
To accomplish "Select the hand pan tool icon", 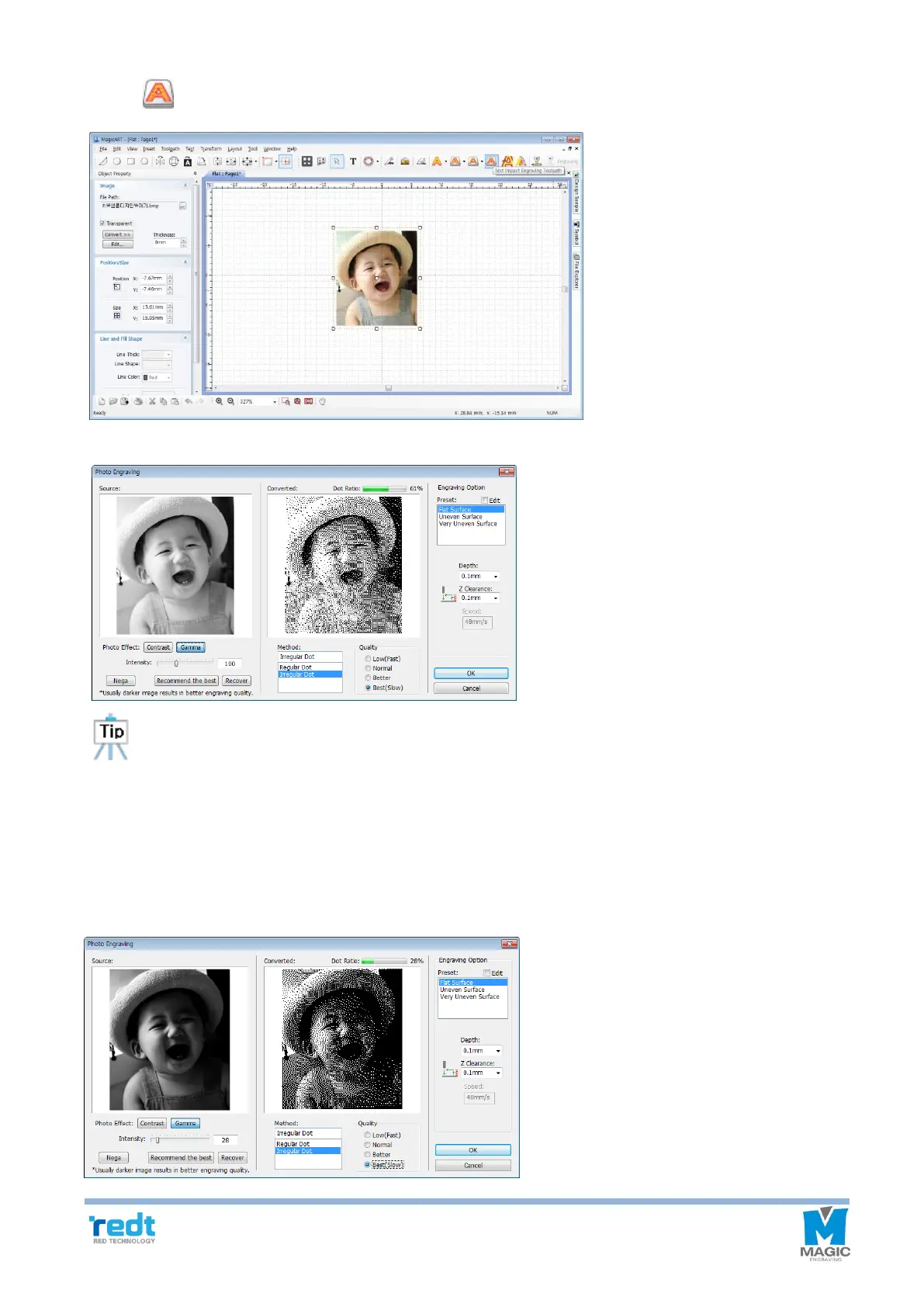I will click(x=322, y=401).
